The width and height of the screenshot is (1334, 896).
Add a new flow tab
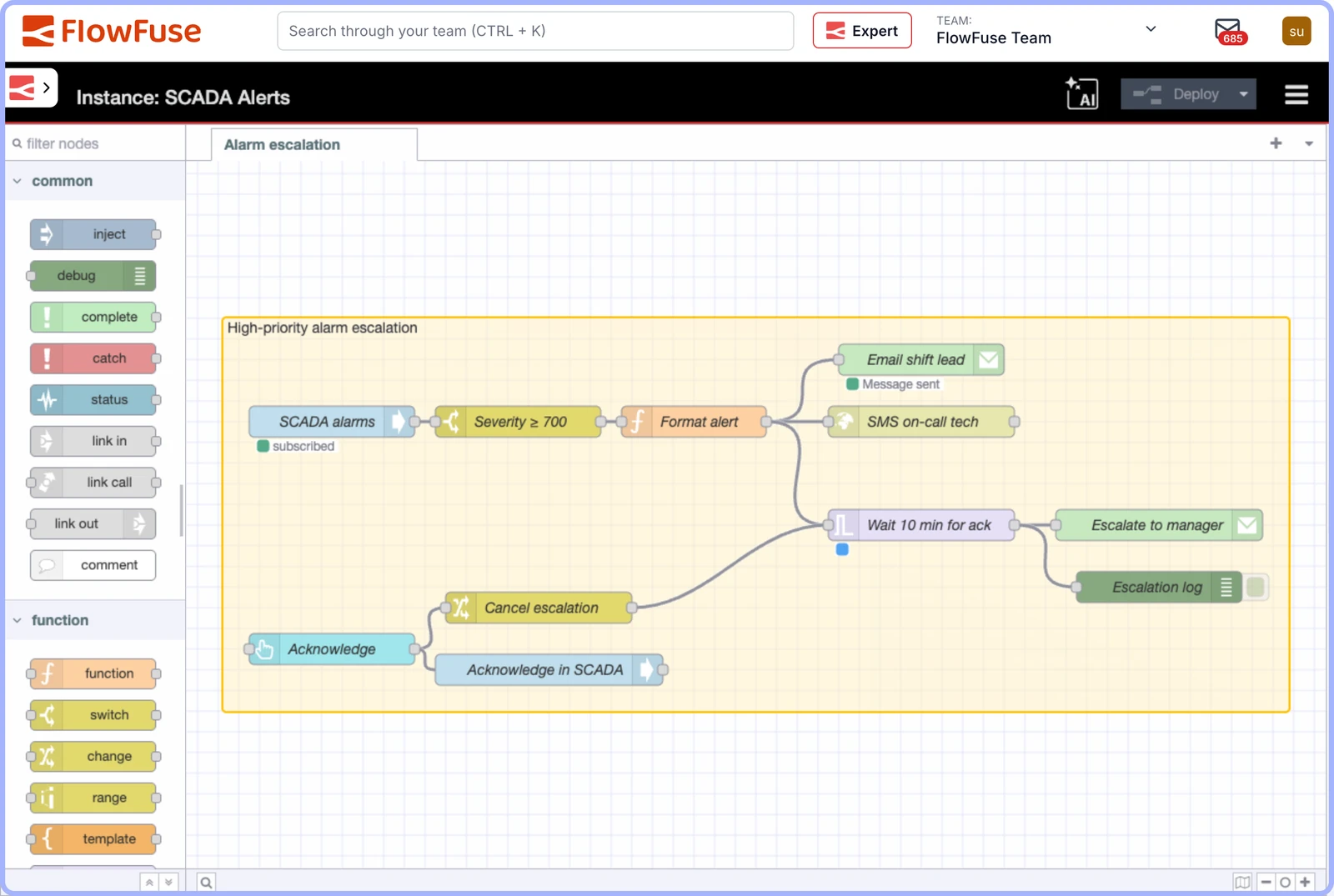(1276, 143)
